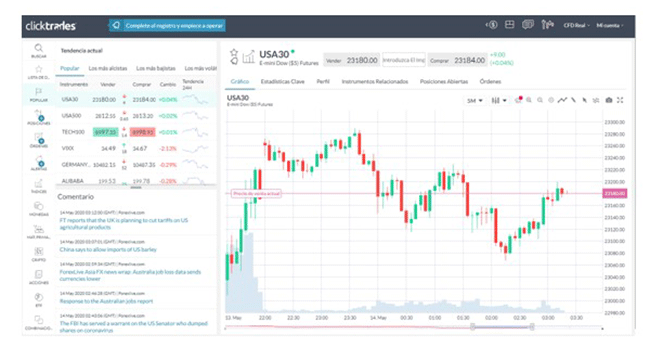
Task: Click the chart time range slider handle
Action: pos(473,327)
